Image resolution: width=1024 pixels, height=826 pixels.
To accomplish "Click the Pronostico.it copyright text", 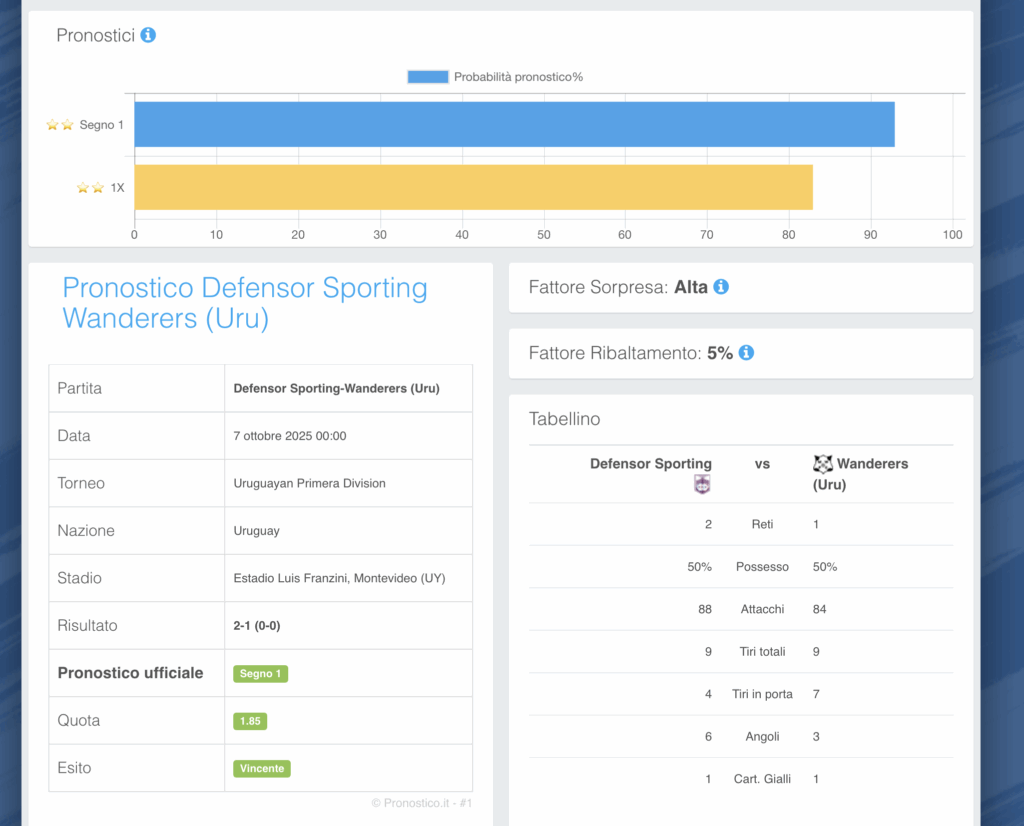I will tap(421, 802).
